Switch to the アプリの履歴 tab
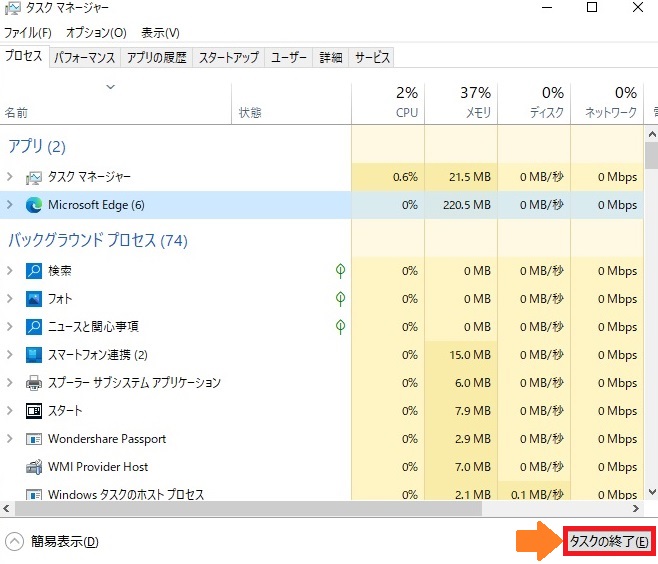This screenshot has width=658, height=564. pyautogui.click(x=157, y=57)
